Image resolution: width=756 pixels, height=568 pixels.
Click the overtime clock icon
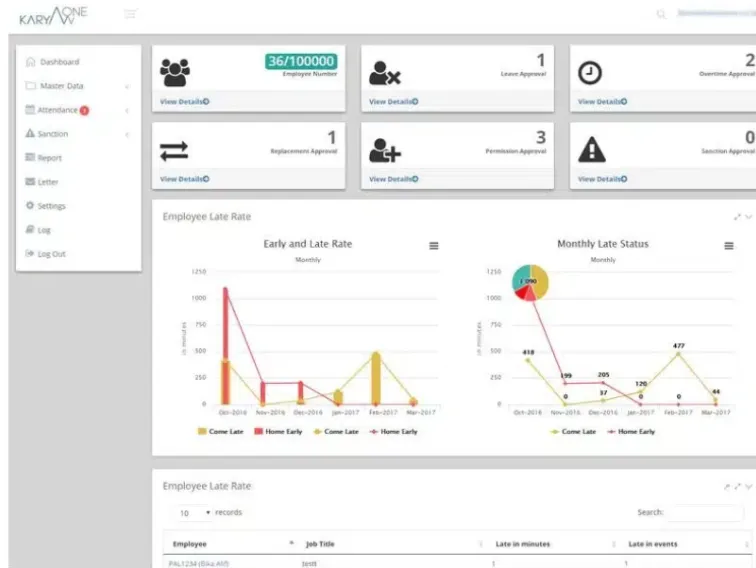pos(592,72)
